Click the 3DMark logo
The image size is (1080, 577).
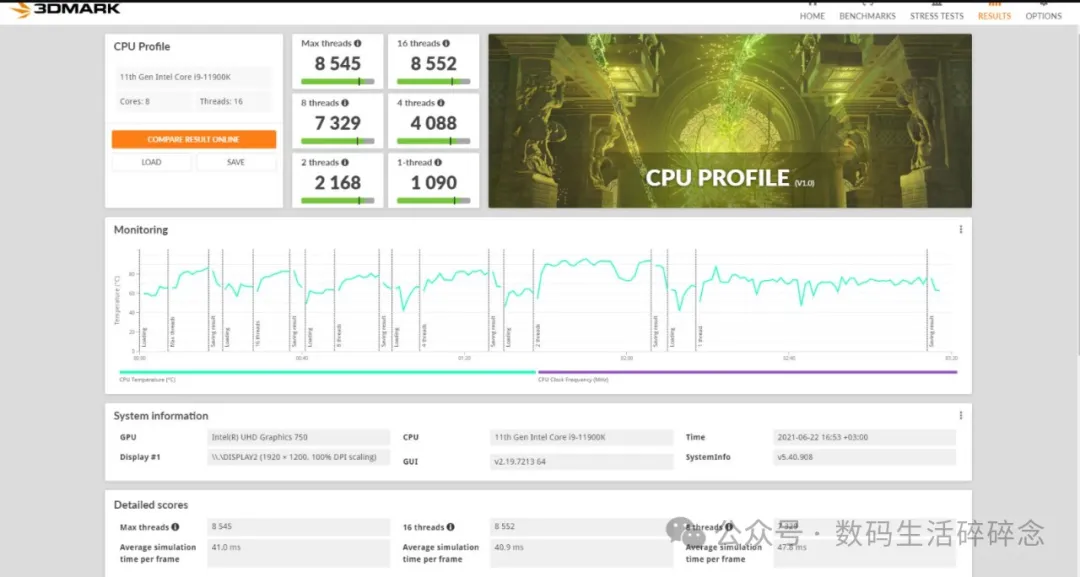(65, 8)
